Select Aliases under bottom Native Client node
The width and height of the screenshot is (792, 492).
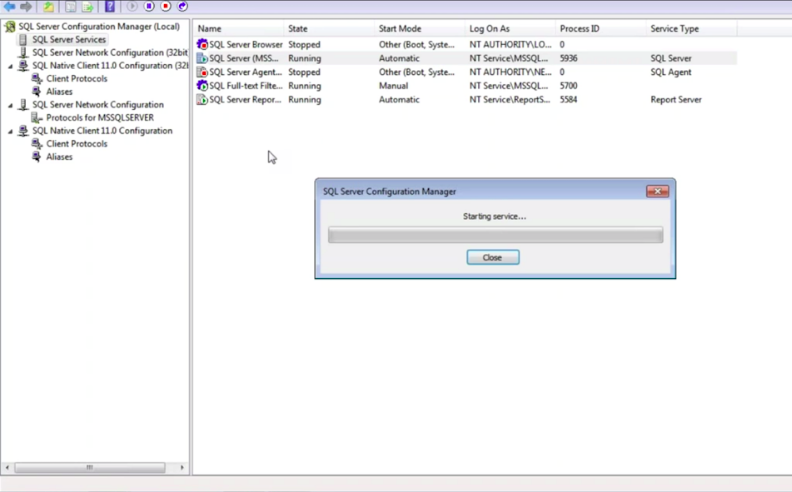[60, 157]
